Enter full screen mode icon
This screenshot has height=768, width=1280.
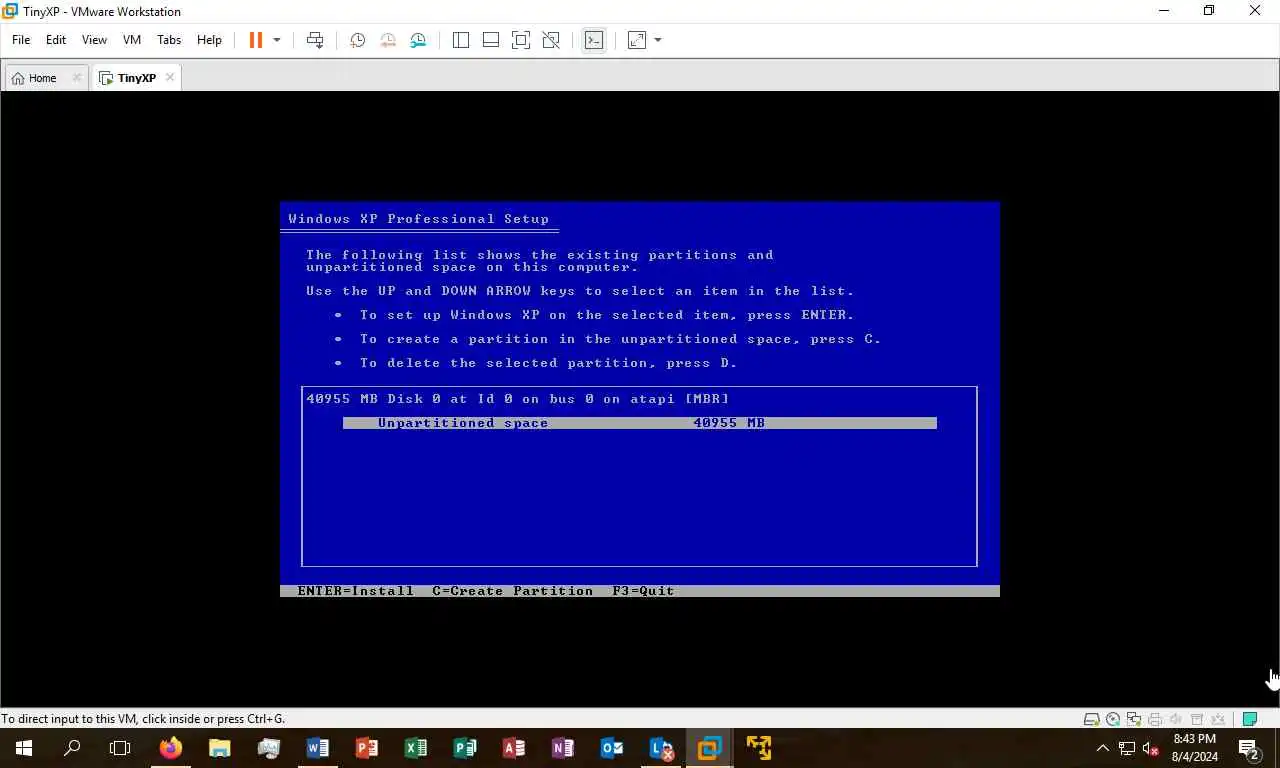[x=521, y=40]
